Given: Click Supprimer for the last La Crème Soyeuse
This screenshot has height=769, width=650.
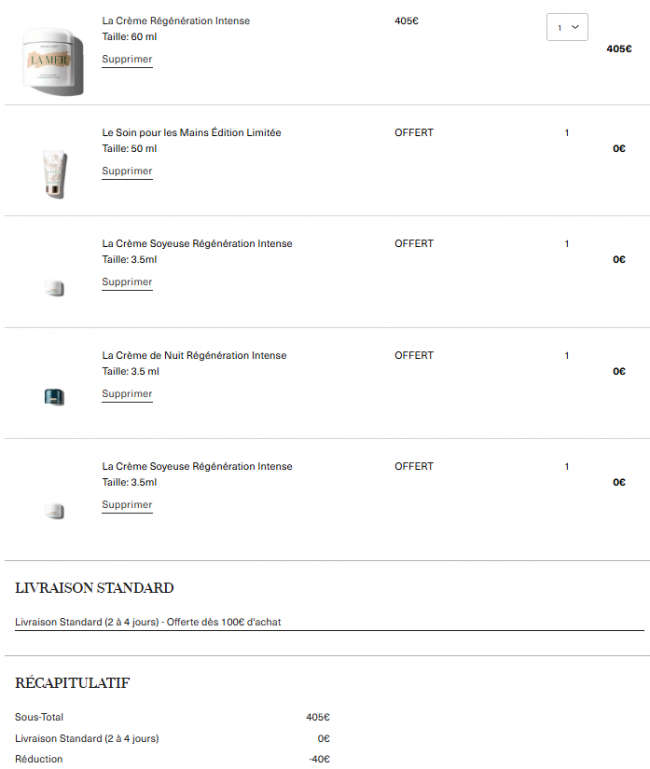Looking at the screenshot, I should [127, 505].
